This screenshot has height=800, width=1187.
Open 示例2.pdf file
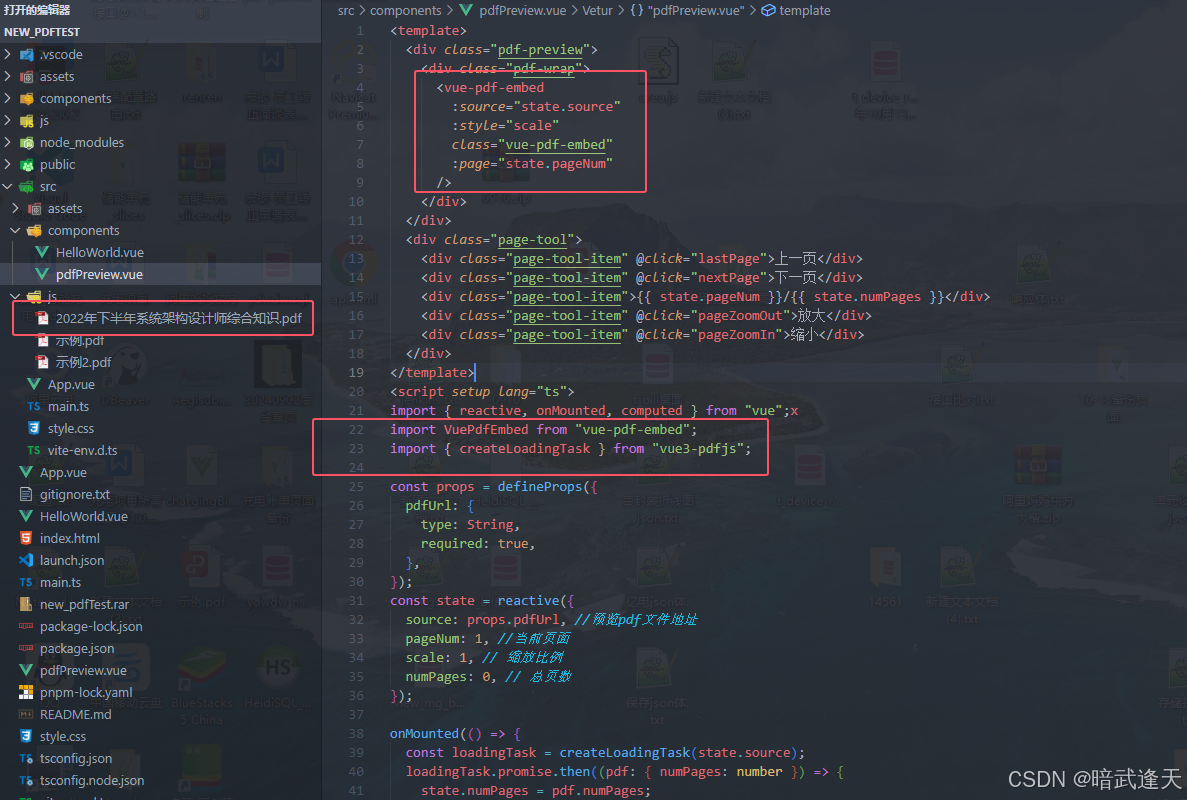tap(83, 362)
